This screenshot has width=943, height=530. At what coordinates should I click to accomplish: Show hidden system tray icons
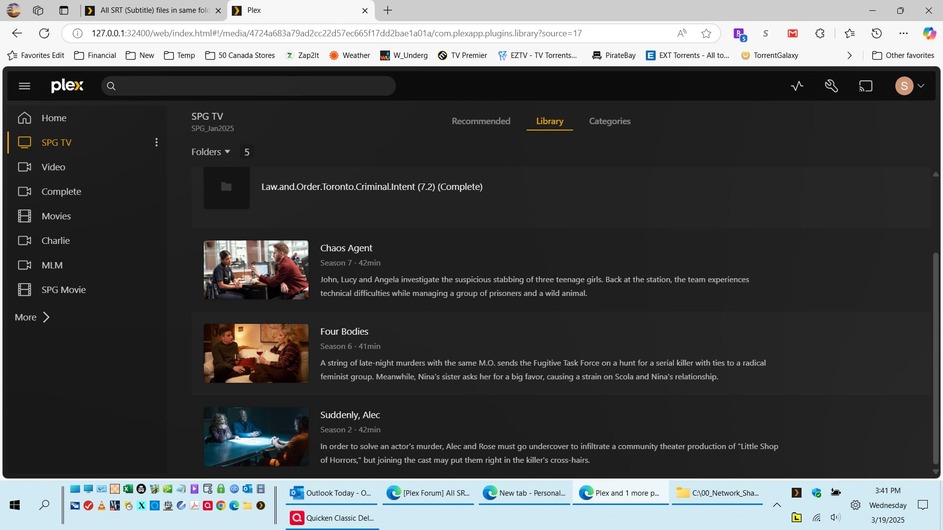coord(776,505)
